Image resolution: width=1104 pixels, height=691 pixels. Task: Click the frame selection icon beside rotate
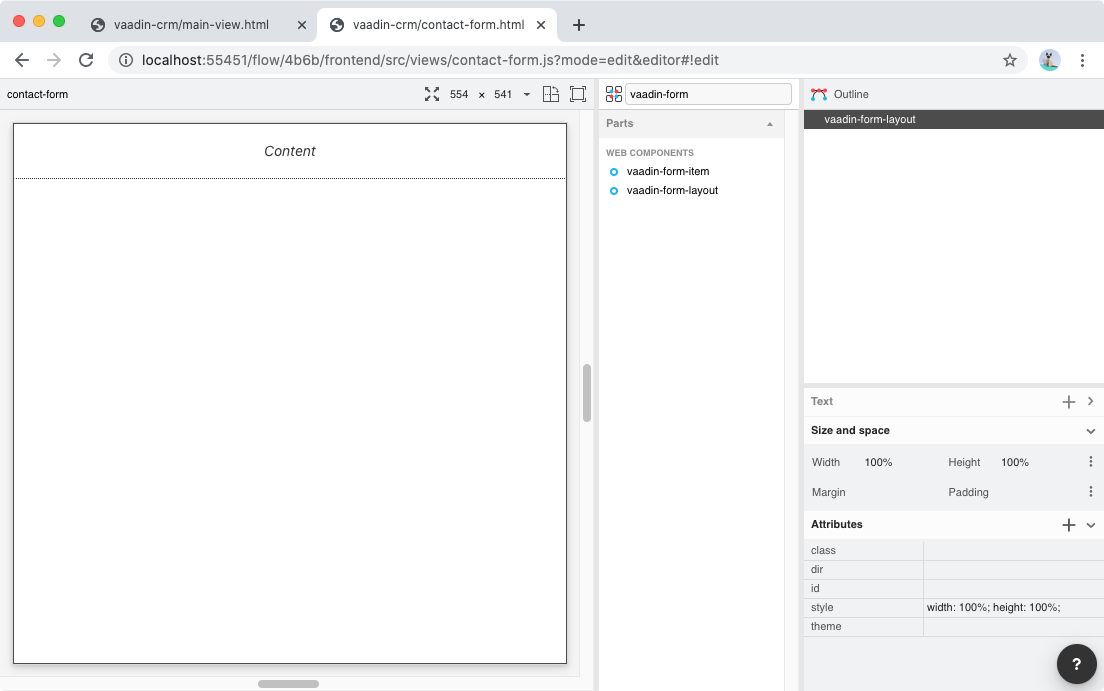click(x=578, y=93)
